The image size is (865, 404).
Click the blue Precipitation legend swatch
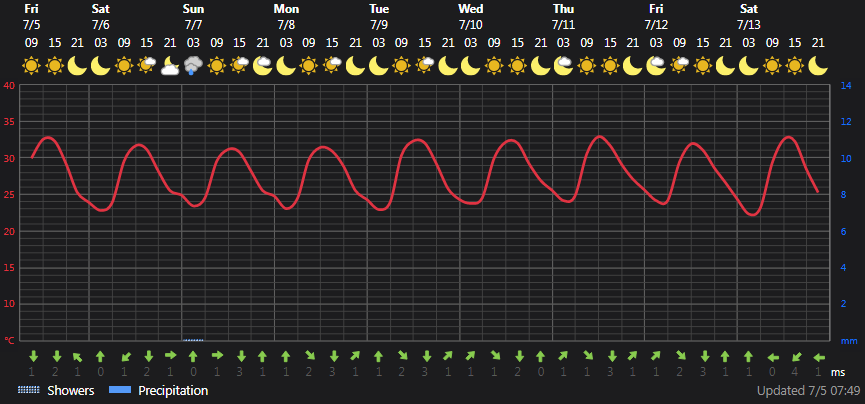pos(120,390)
